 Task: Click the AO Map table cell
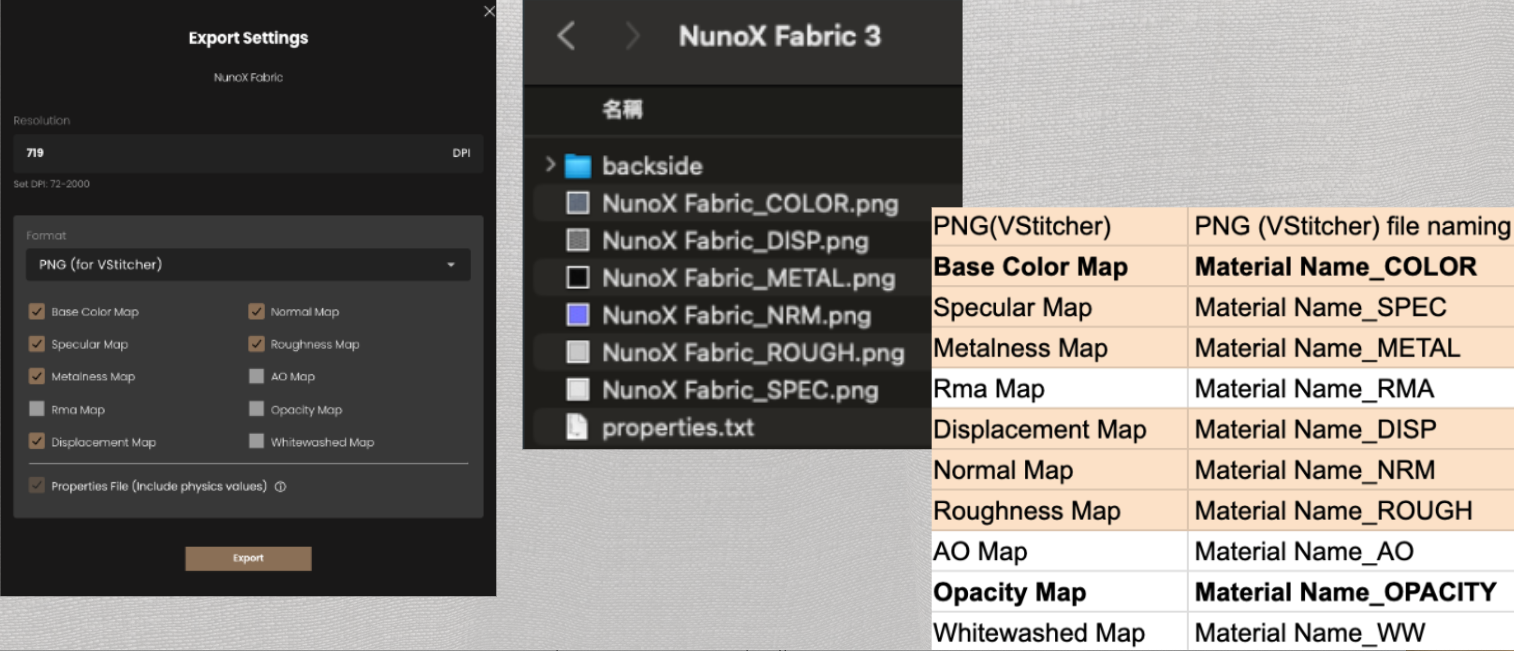(1059, 552)
